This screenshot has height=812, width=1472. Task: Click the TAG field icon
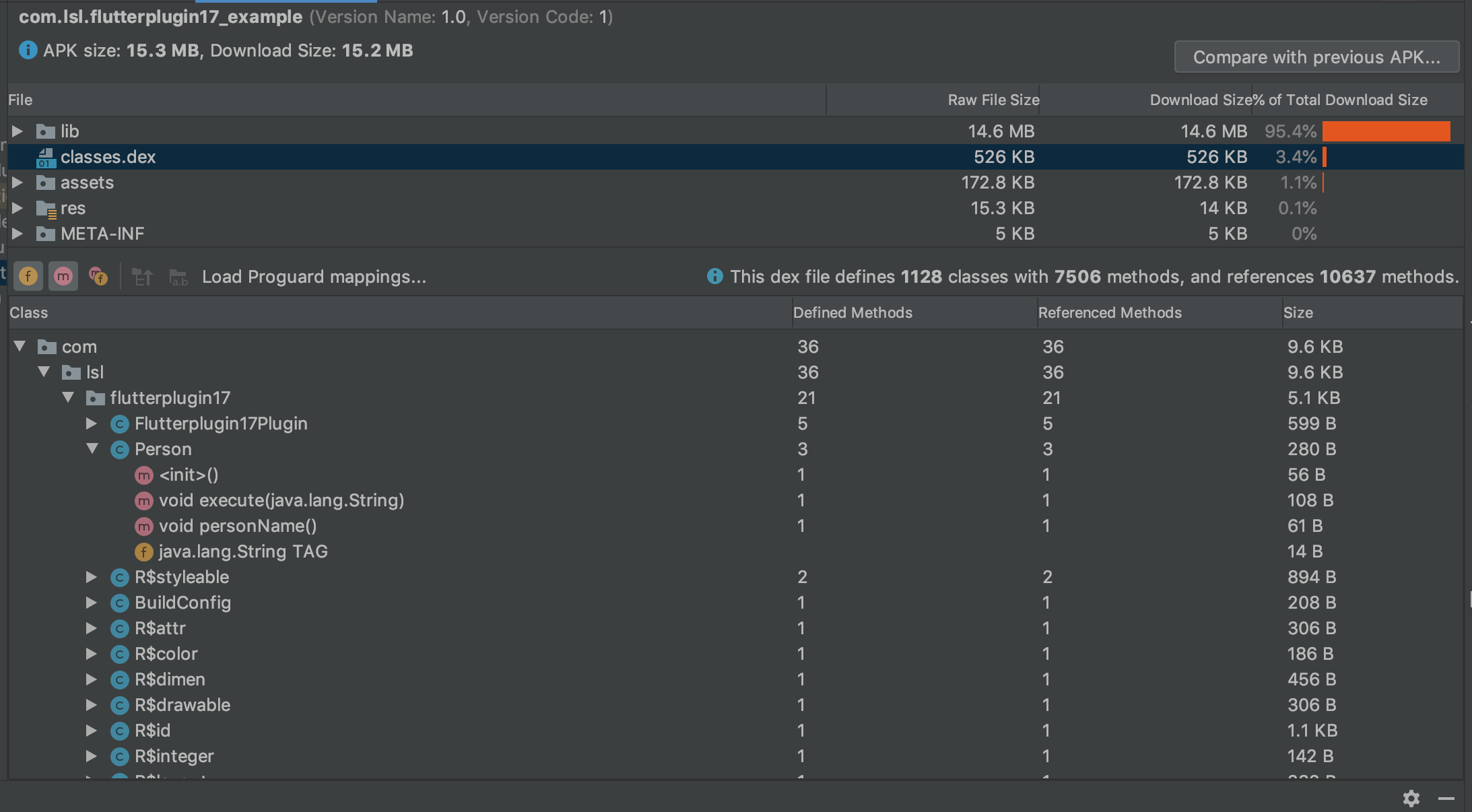pyautogui.click(x=144, y=552)
